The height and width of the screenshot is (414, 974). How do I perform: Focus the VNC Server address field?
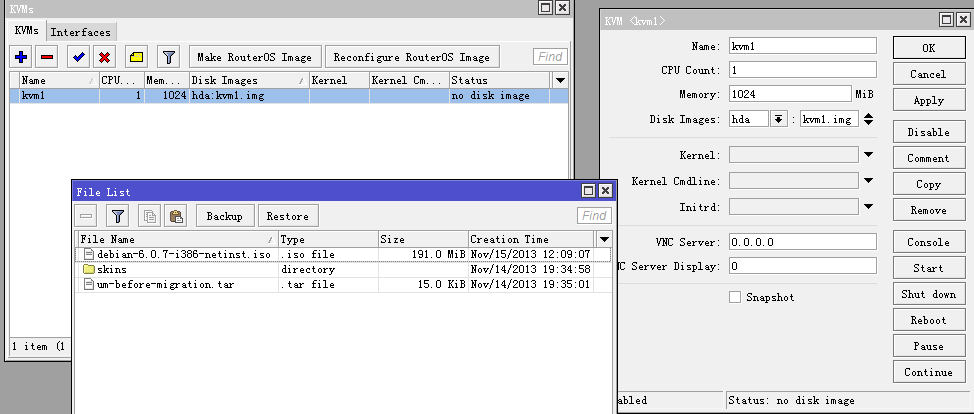coord(803,242)
